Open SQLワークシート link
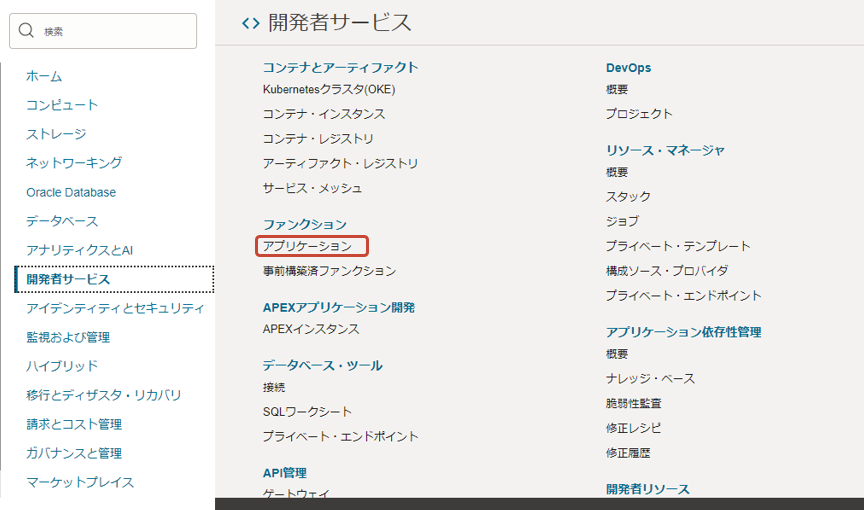The image size is (864, 510). coord(307,412)
